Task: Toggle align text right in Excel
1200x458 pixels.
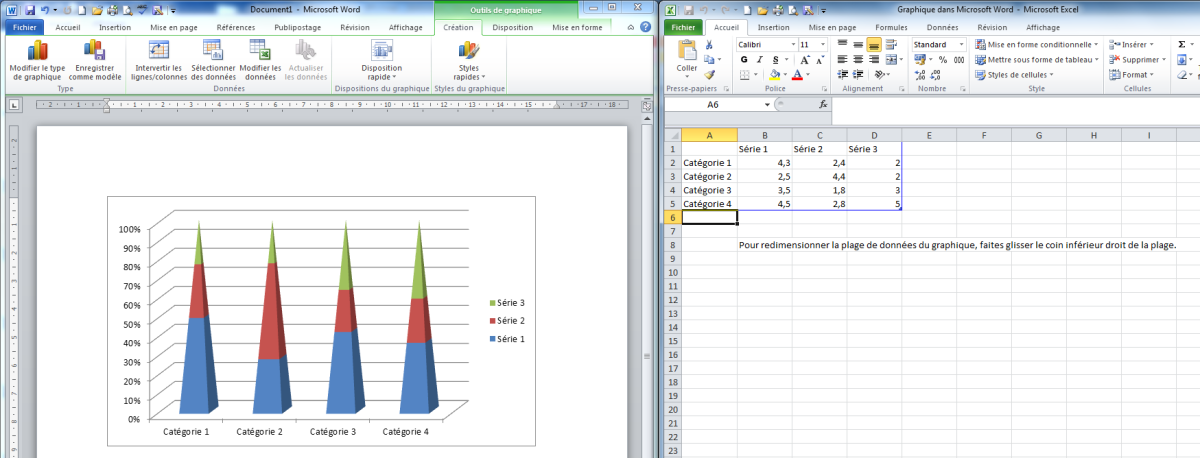Action: tap(874, 60)
